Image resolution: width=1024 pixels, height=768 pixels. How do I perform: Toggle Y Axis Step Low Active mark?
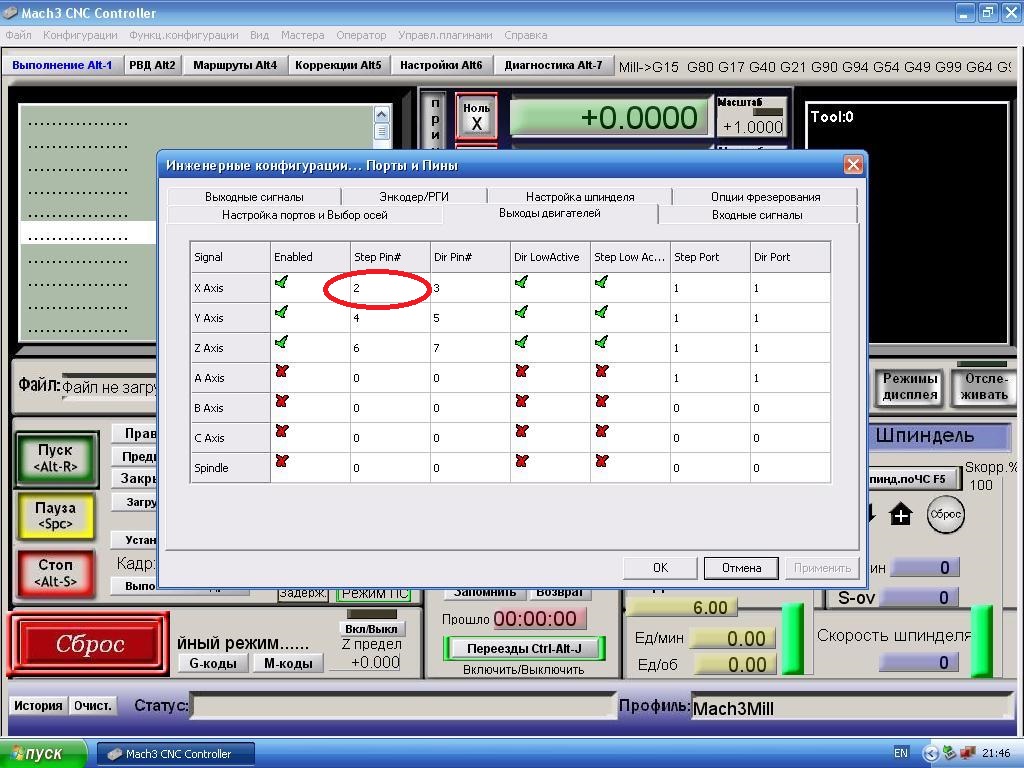[601, 313]
